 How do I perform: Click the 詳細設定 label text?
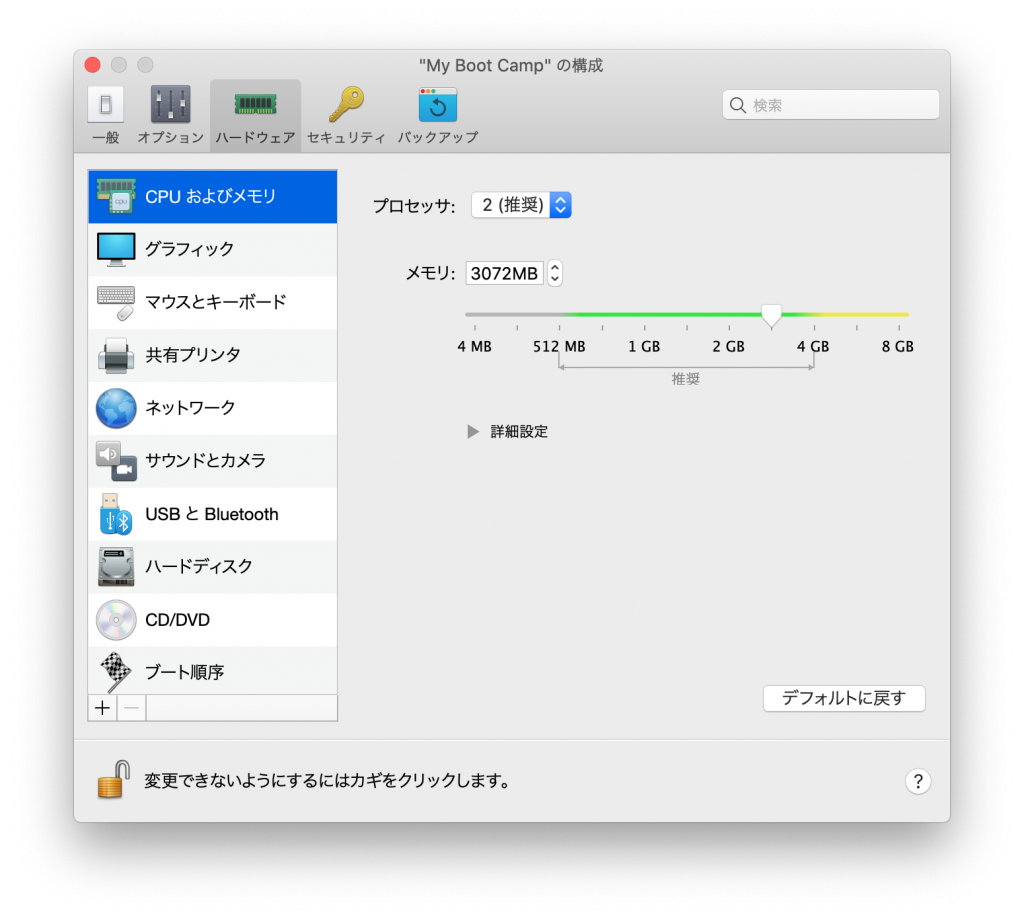point(519,432)
